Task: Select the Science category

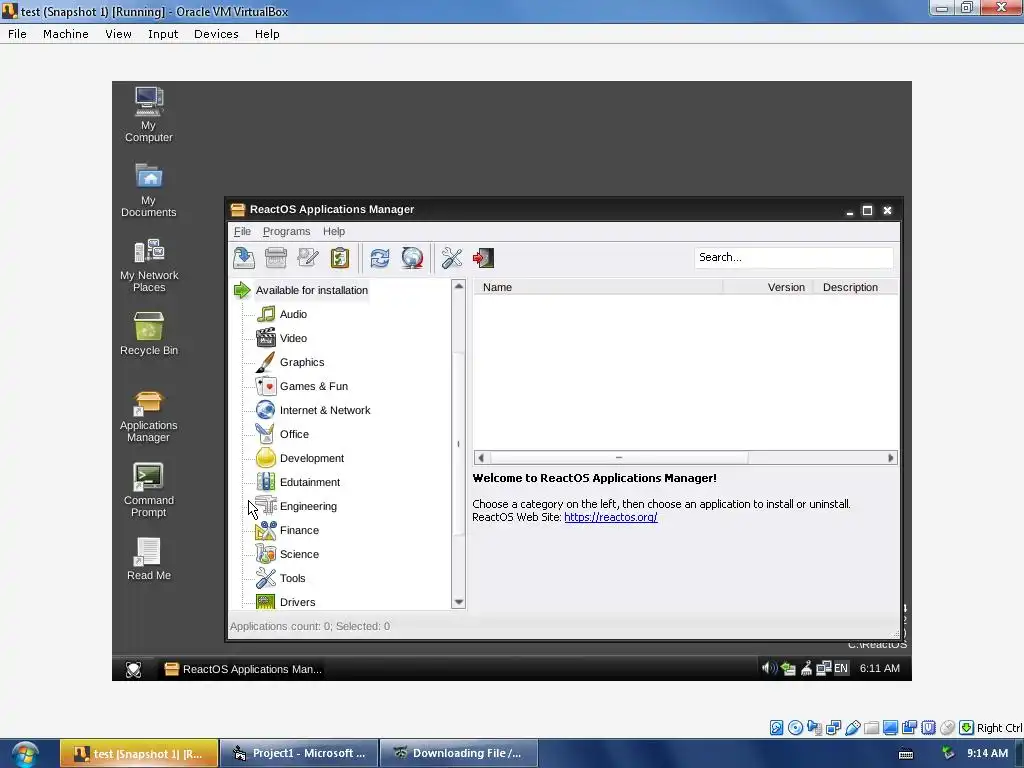Action: click(x=299, y=554)
